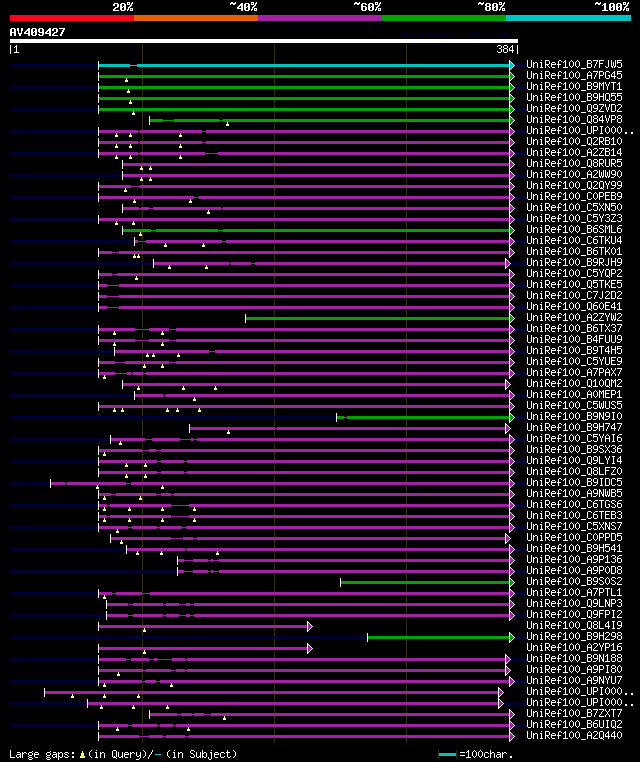Select the UniRef100_C5XN50 label

click(574, 207)
